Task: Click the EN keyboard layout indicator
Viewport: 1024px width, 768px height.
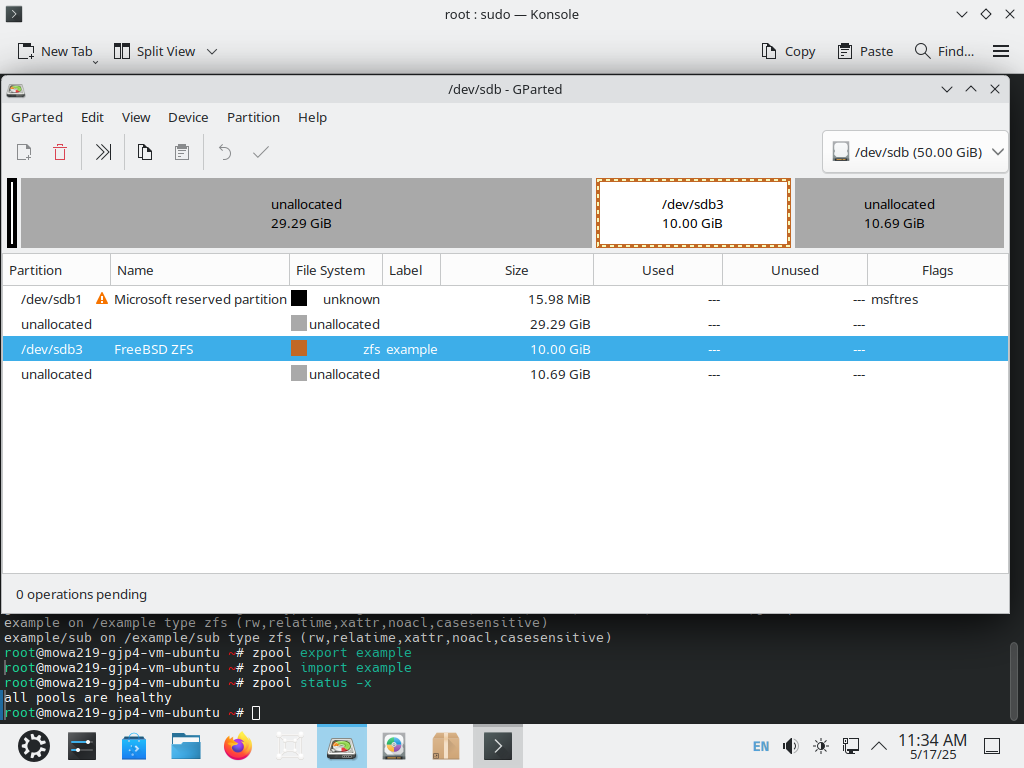Action: 761,746
